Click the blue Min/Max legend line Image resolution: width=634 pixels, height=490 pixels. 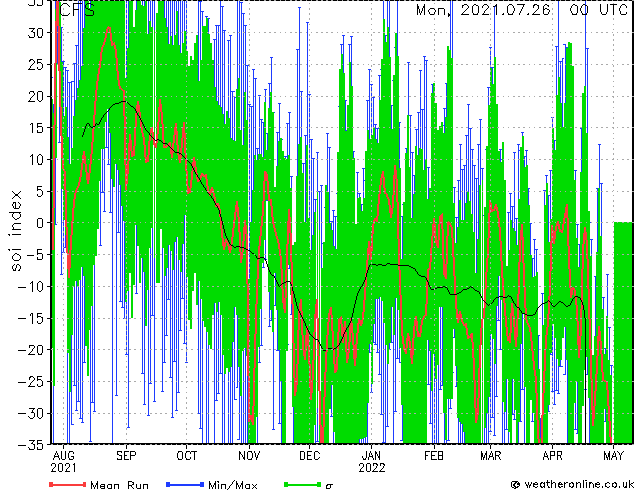point(185,484)
